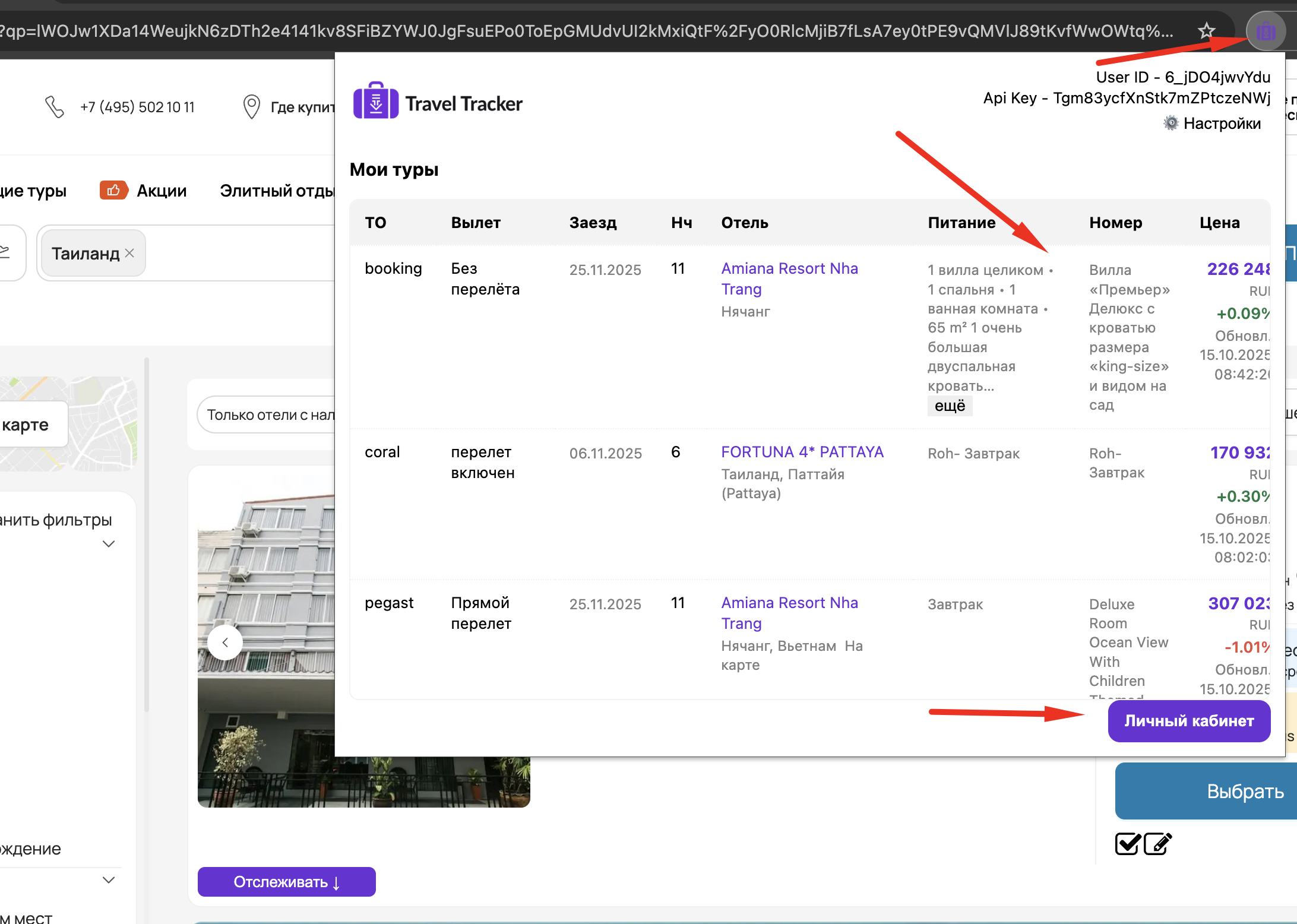
Task: Click the Travel Tracker suitcase logo
Action: (375, 102)
